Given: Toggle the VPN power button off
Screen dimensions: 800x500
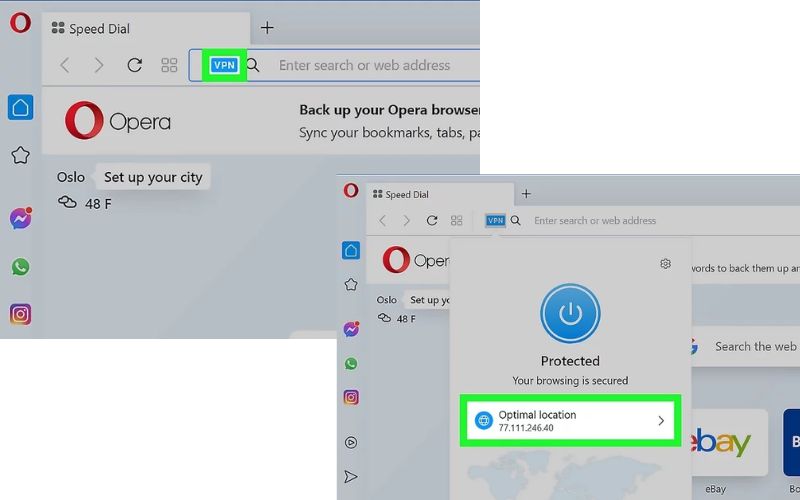Looking at the screenshot, I should pyautogui.click(x=570, y=313).
